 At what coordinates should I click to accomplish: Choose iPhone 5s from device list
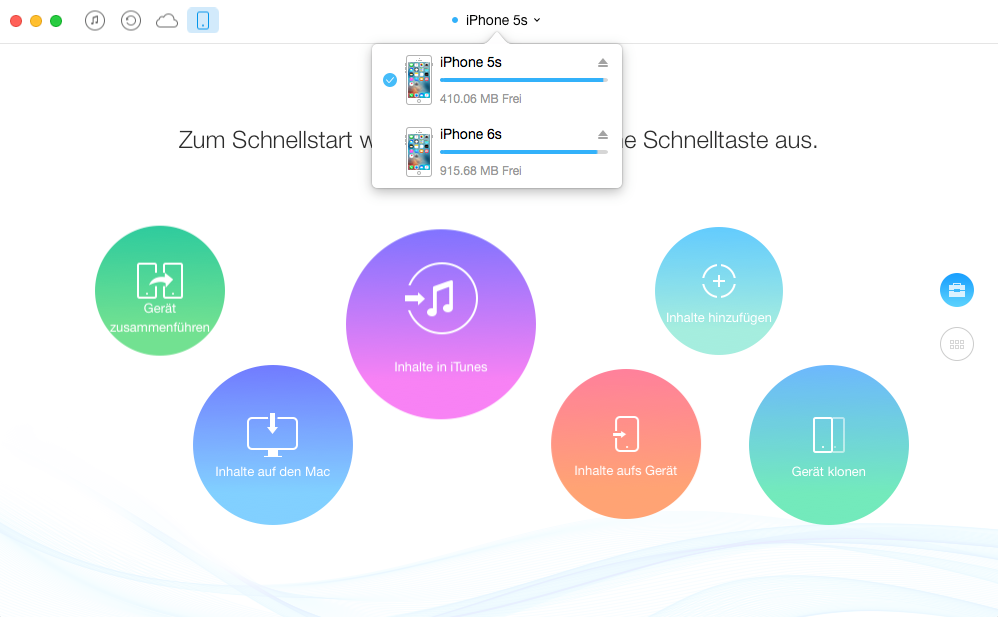point(496,80)
